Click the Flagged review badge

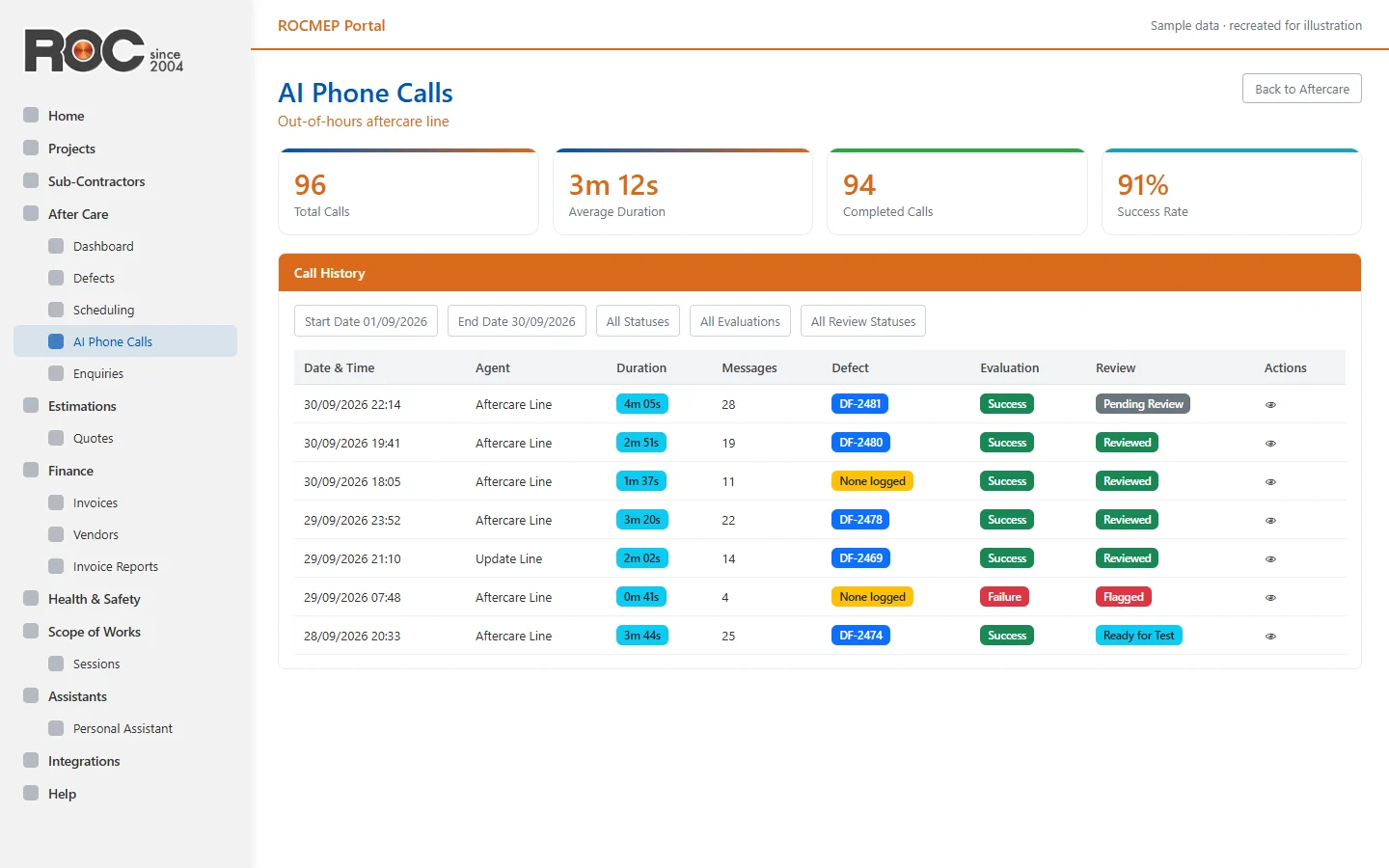tap(1124, 597)
